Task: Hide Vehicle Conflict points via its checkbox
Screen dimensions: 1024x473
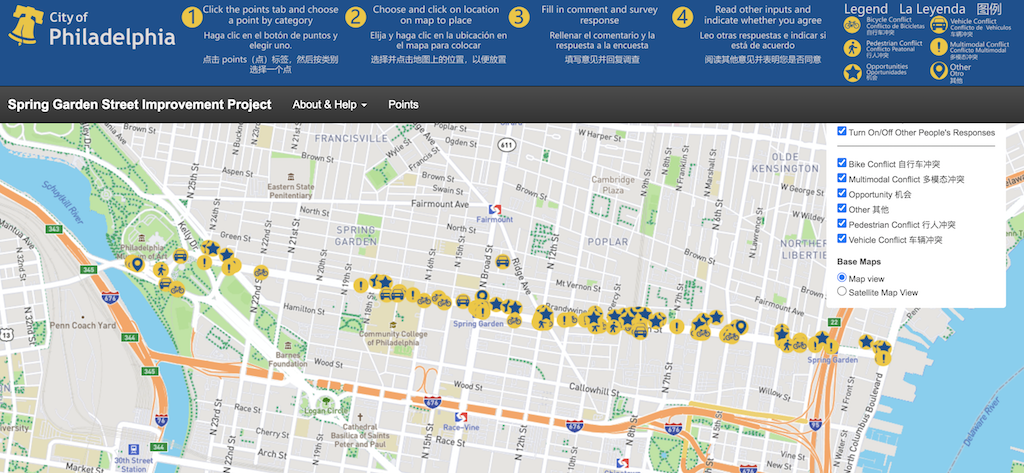Action: coord(842,239)
